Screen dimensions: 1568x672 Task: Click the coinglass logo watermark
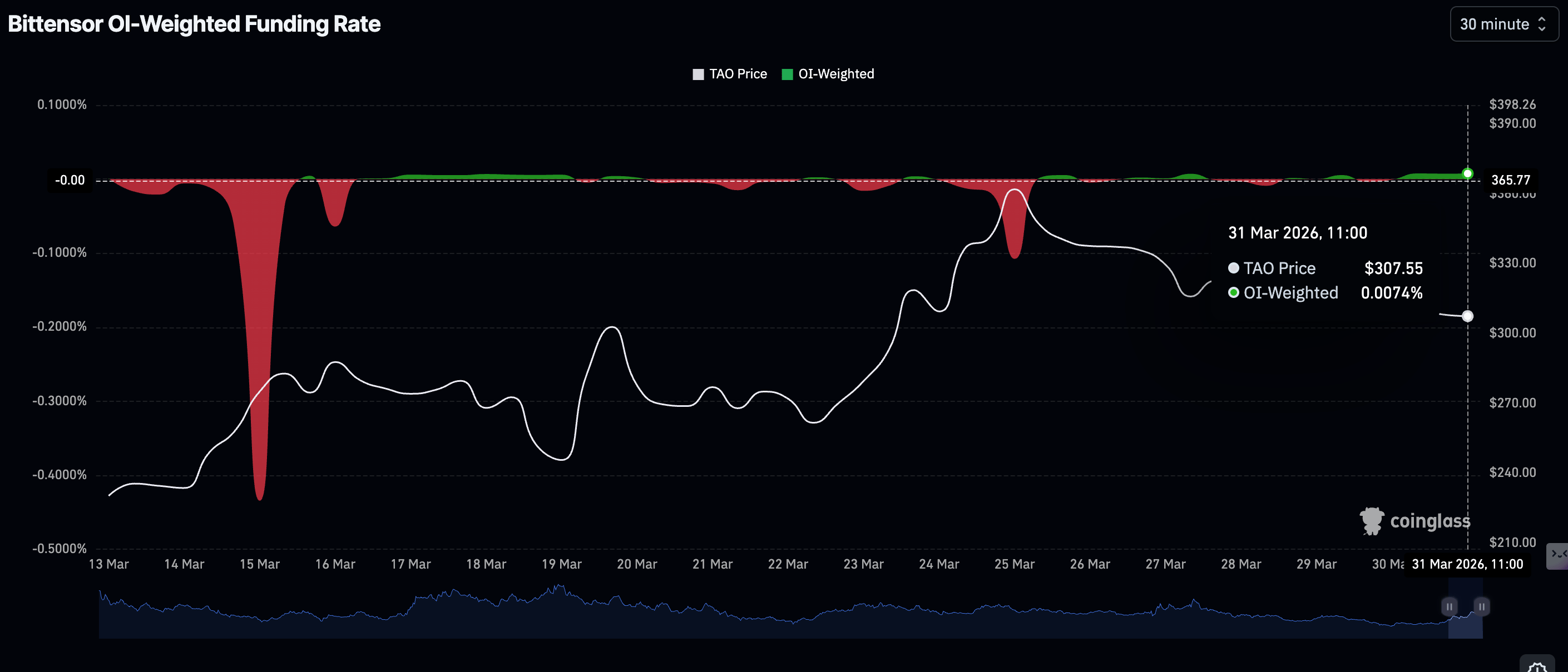click(x=1415, y=521)
